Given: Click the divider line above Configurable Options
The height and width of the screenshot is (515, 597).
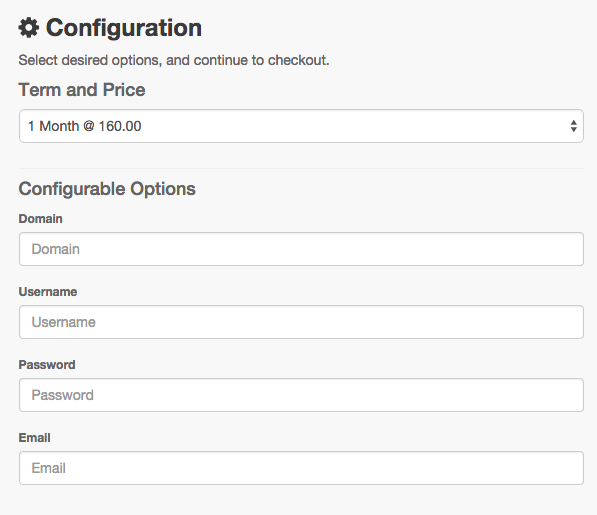Looking at the screenshot, I should click(301, 168).
